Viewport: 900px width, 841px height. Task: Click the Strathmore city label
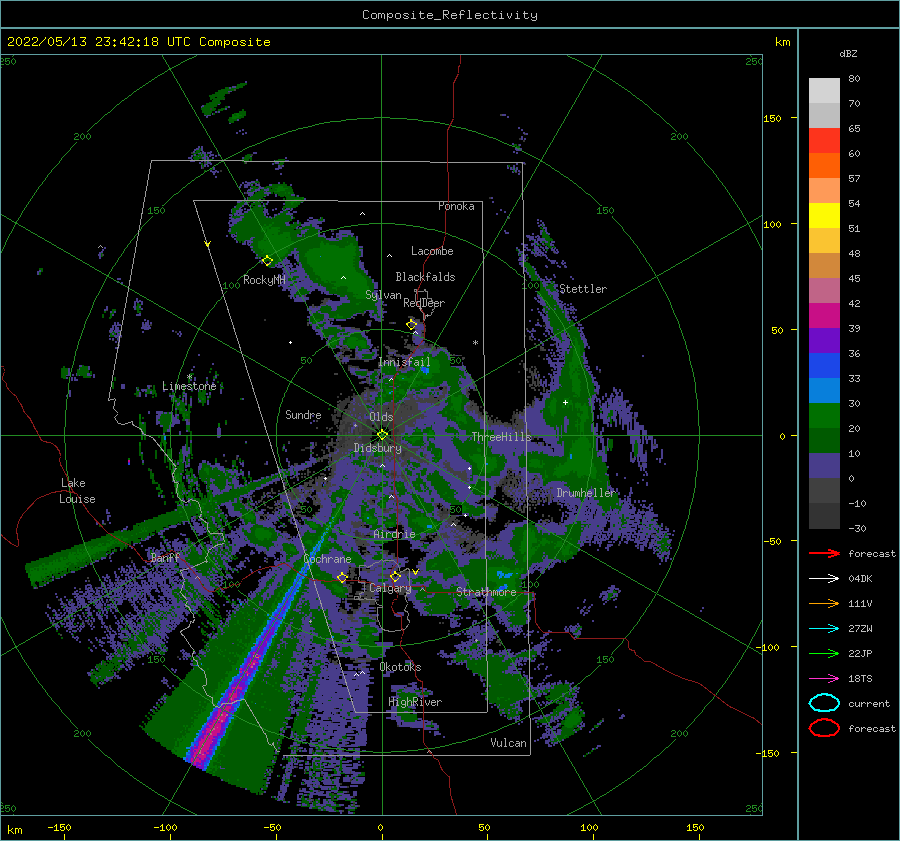click(x=486, y=592)
